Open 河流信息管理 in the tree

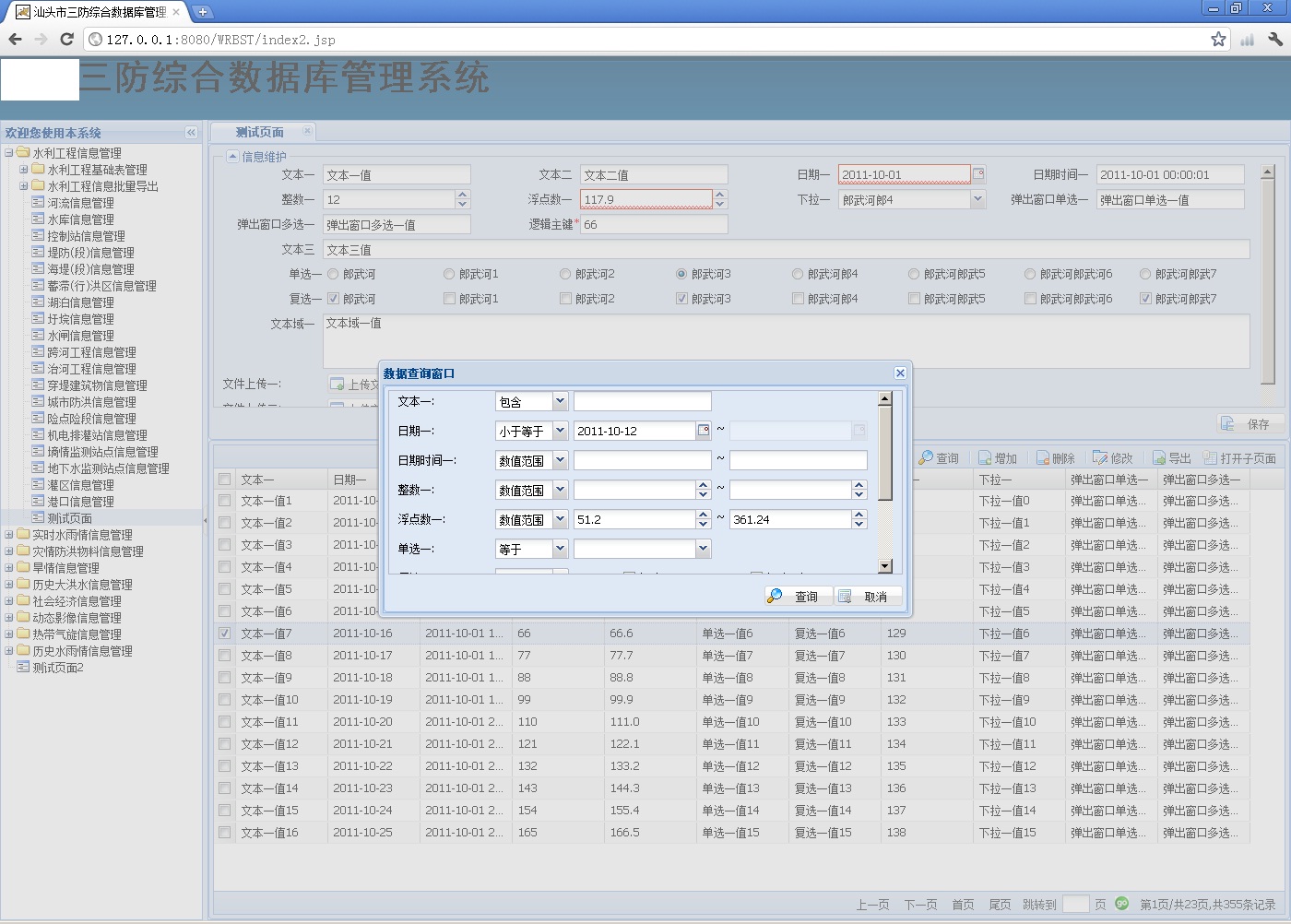81,203
